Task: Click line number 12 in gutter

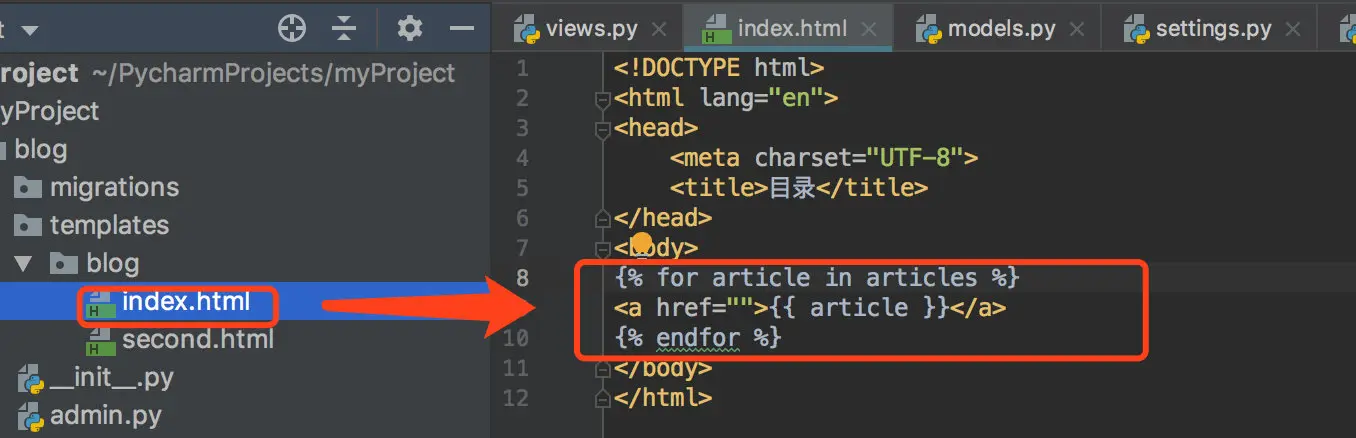Action: 517,397
